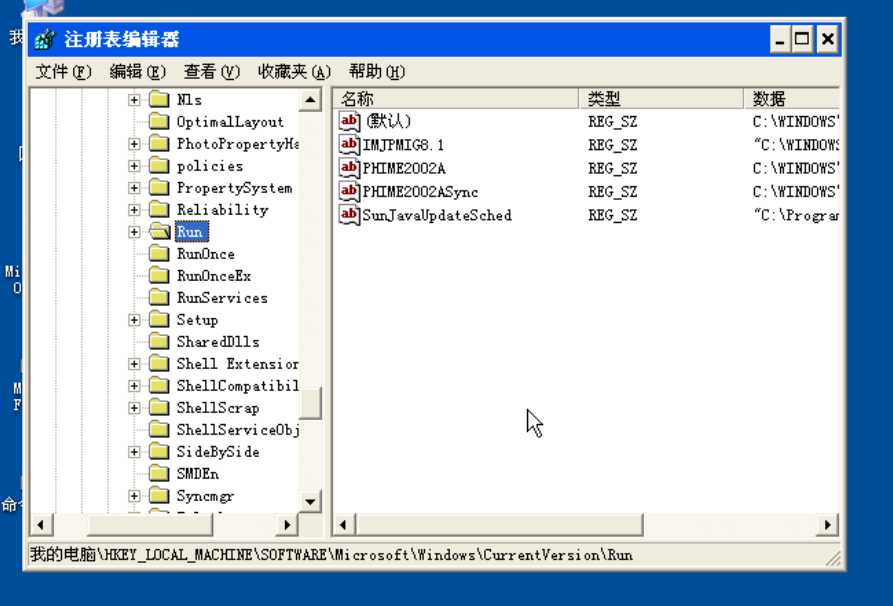
Task: Select the SharedDlls key label
Action: 218,342
